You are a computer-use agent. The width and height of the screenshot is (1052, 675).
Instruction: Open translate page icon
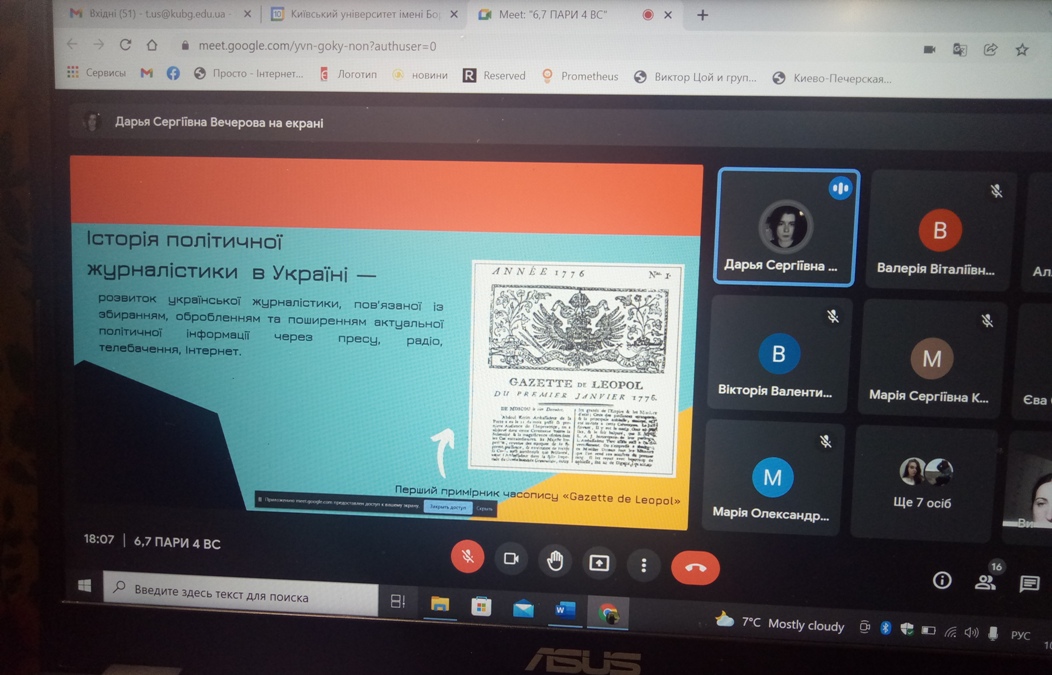960,50
